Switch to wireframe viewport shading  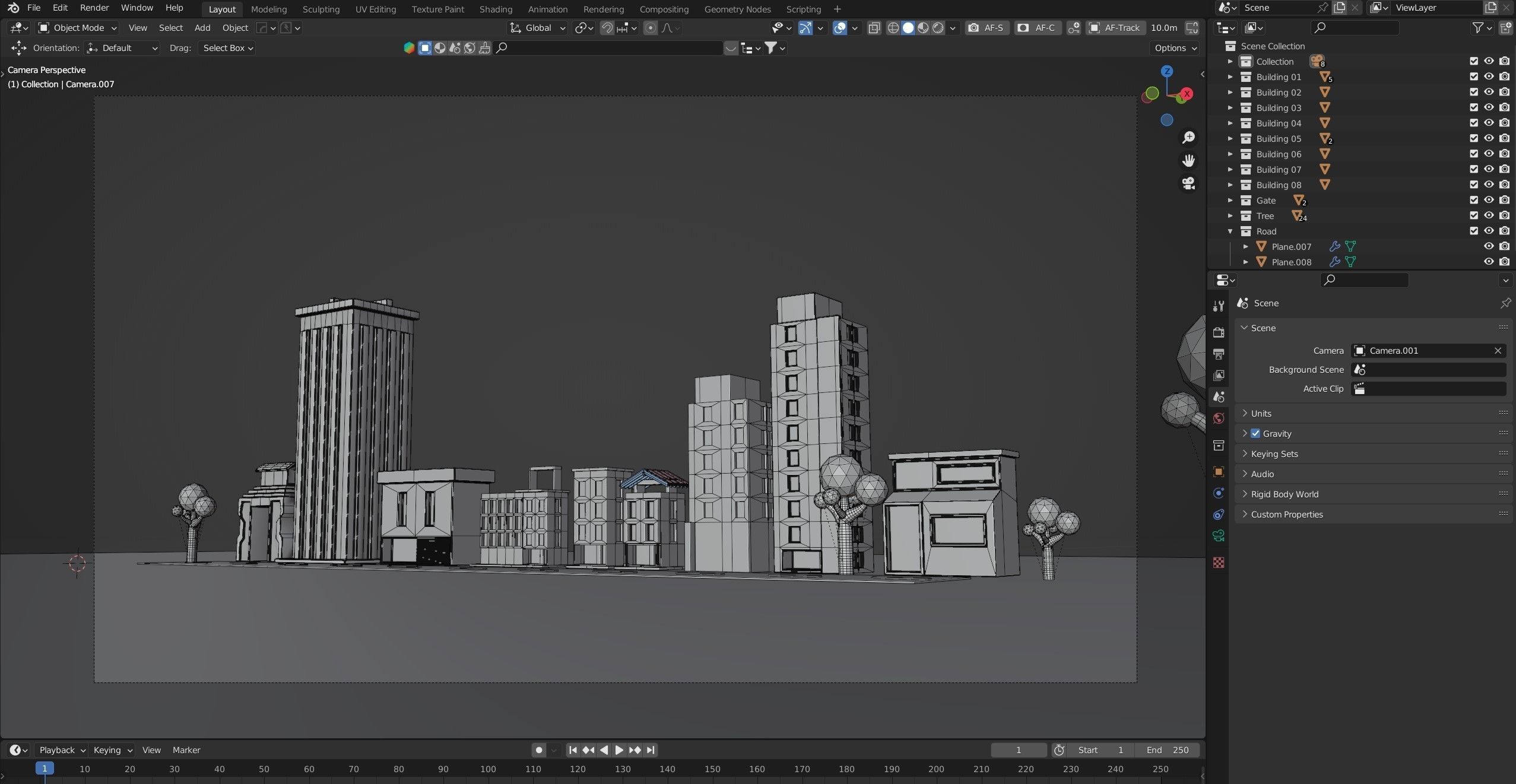(893, 28)
